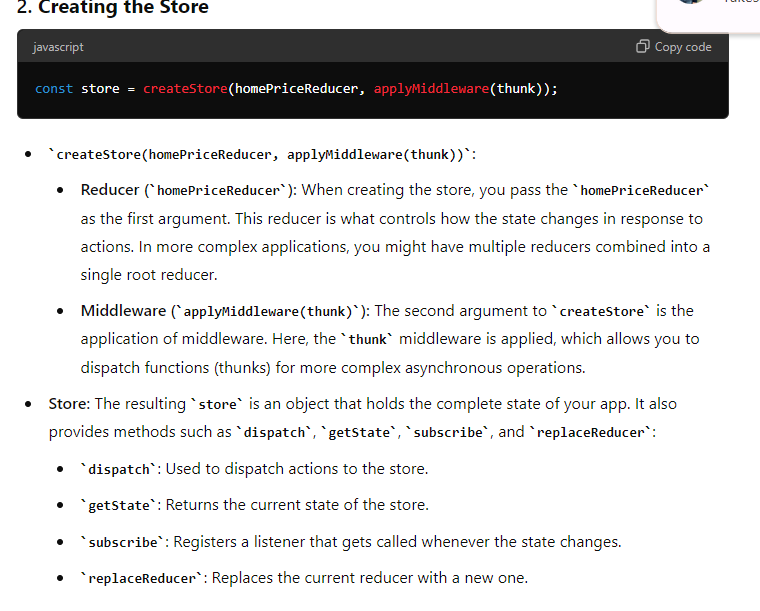The width and height of the screenshot is (760, 611).
Task: Click the 'javascript' language label
Action: [58, 47]
